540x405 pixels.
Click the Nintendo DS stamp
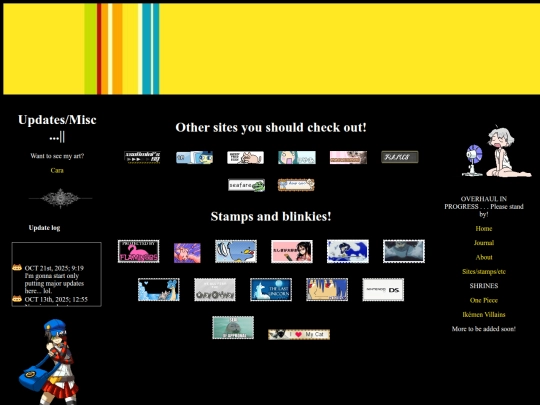(x=383, y=290)
